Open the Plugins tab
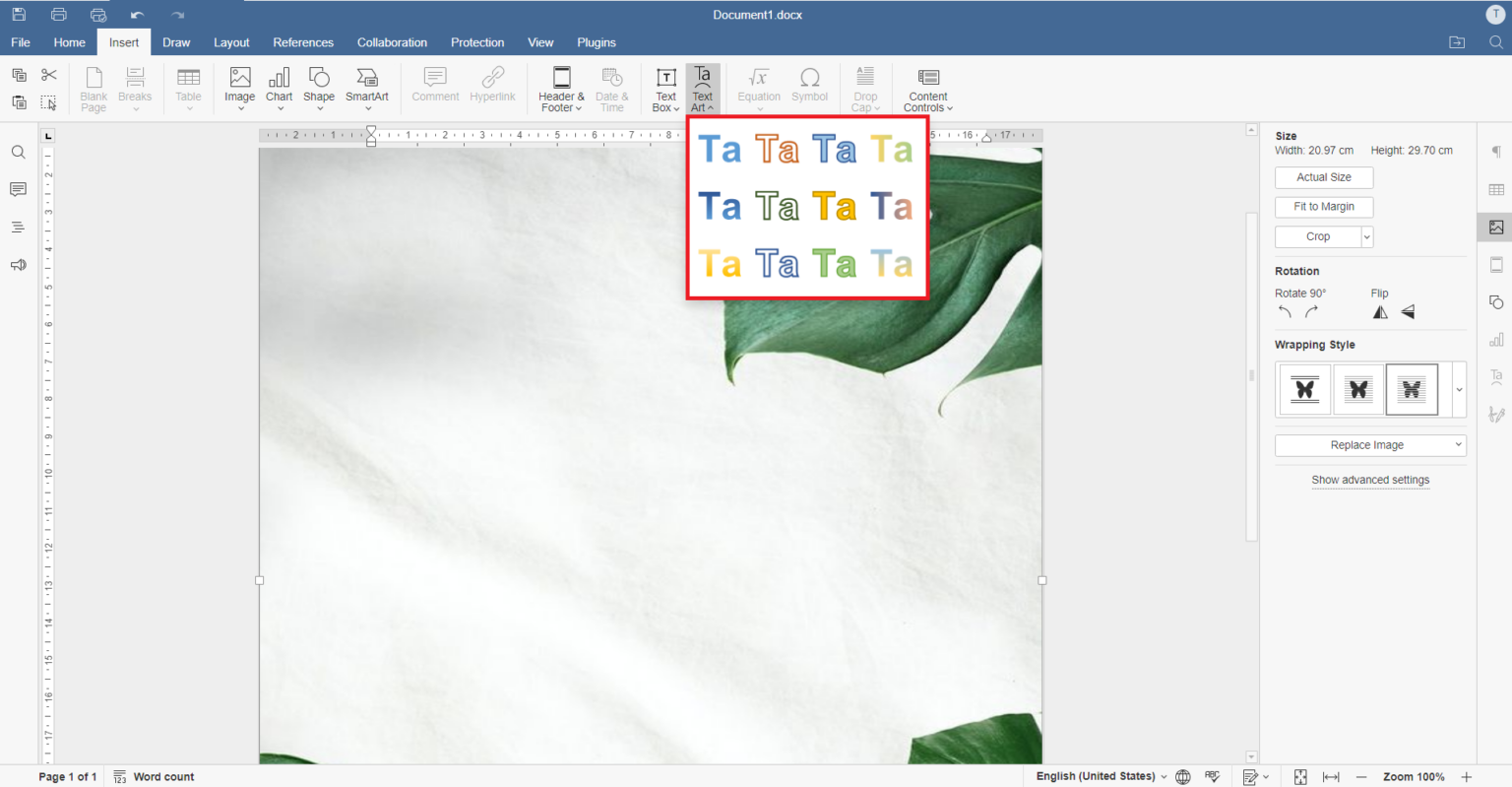The image size is (1512, 787). point(596,42)
